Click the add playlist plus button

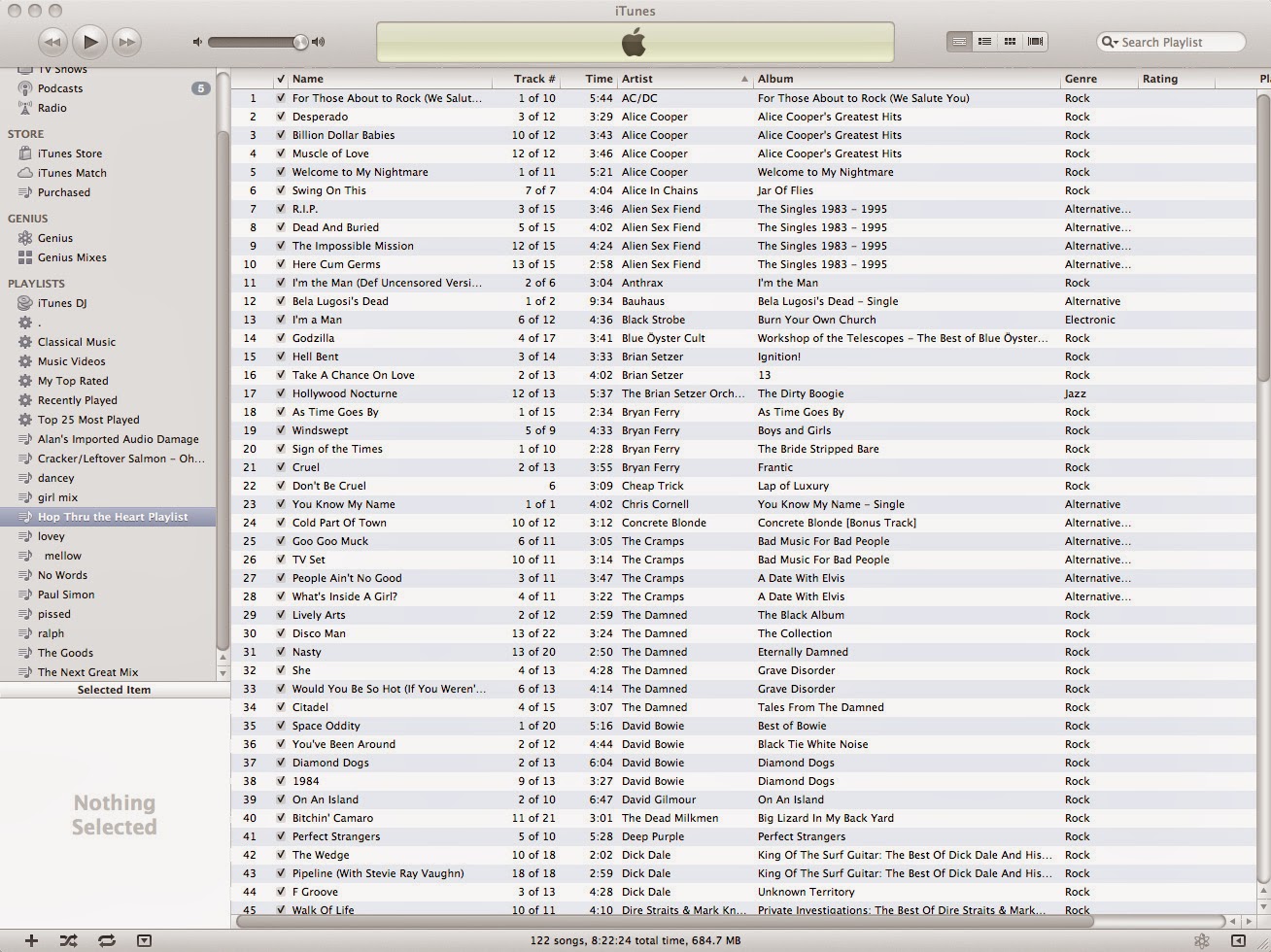tap(31, 939)
